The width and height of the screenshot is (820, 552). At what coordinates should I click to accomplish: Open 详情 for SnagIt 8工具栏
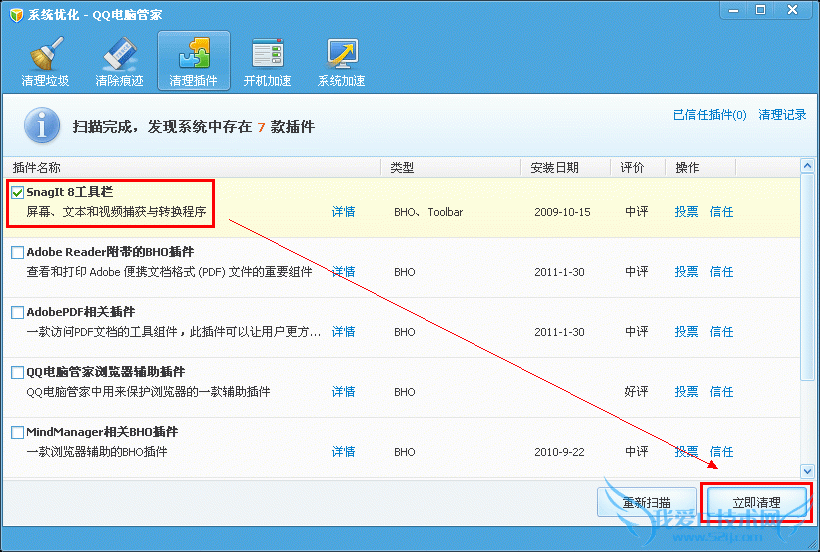[x=344, y=212]
